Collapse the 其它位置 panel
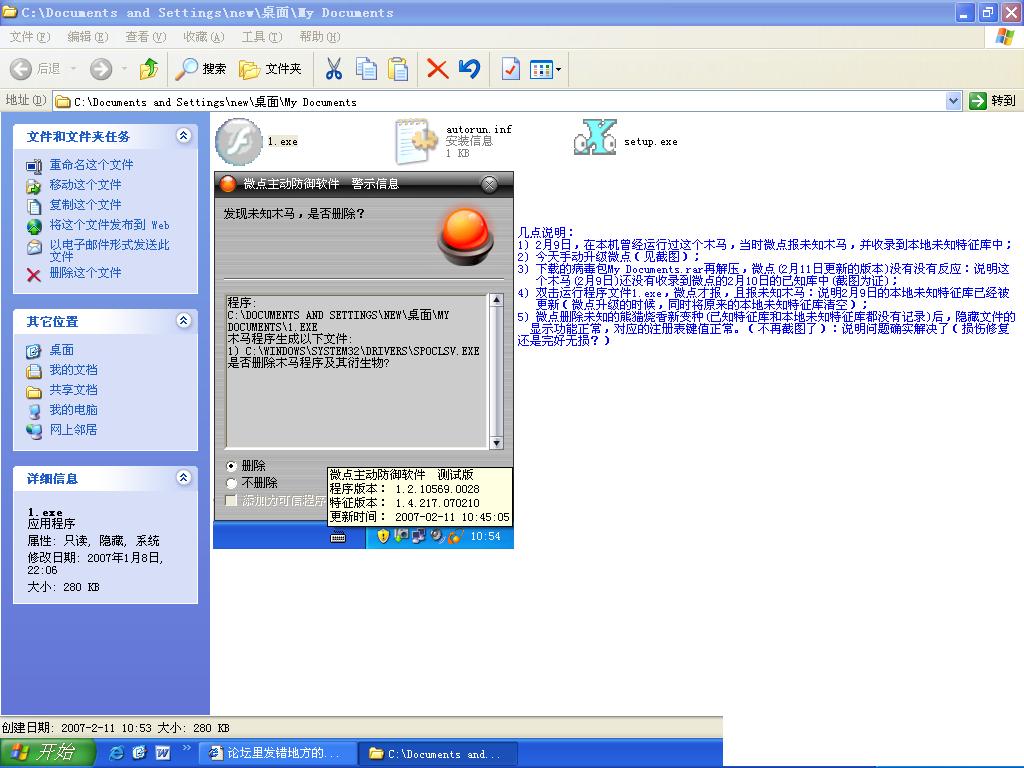Screen dimensions: 1024x768 click(184, 321)
